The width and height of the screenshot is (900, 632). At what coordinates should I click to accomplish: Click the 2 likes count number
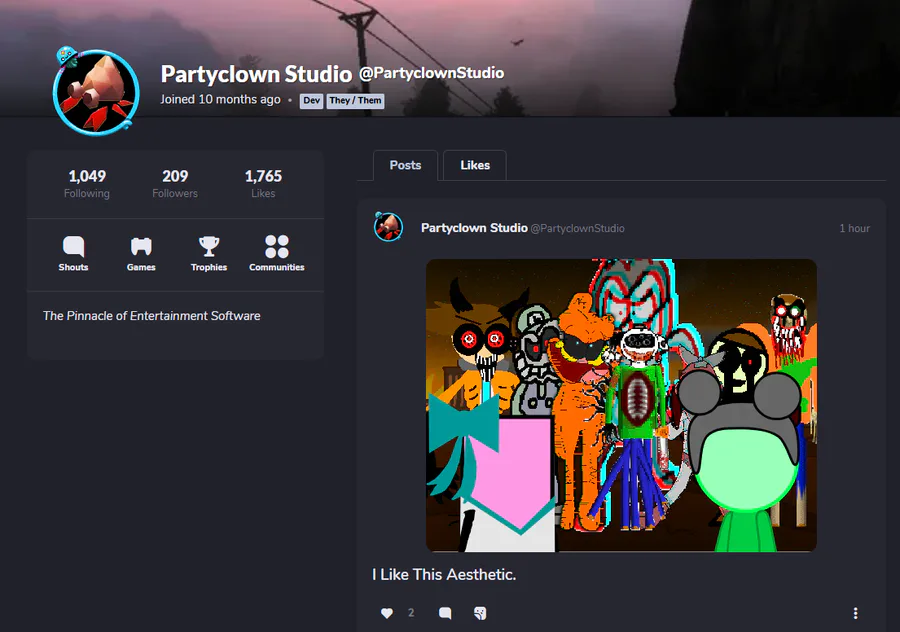coord(411,613)
